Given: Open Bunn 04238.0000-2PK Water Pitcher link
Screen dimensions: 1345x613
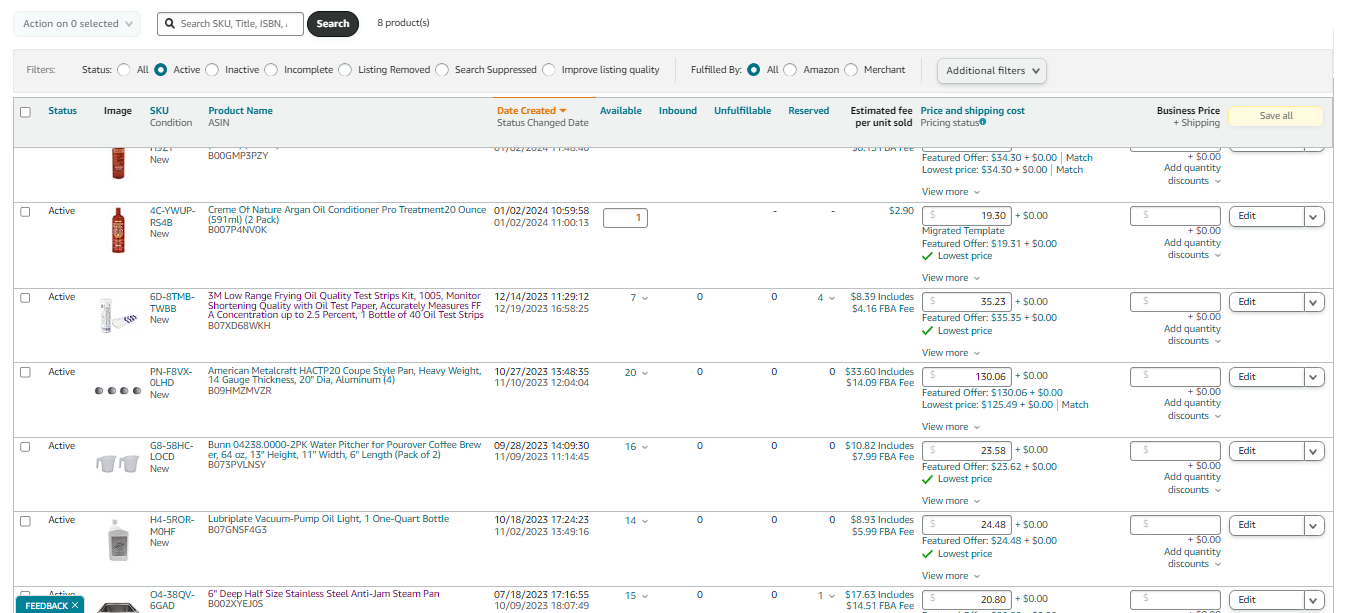Looking at the screenshot, I should 345,451.
